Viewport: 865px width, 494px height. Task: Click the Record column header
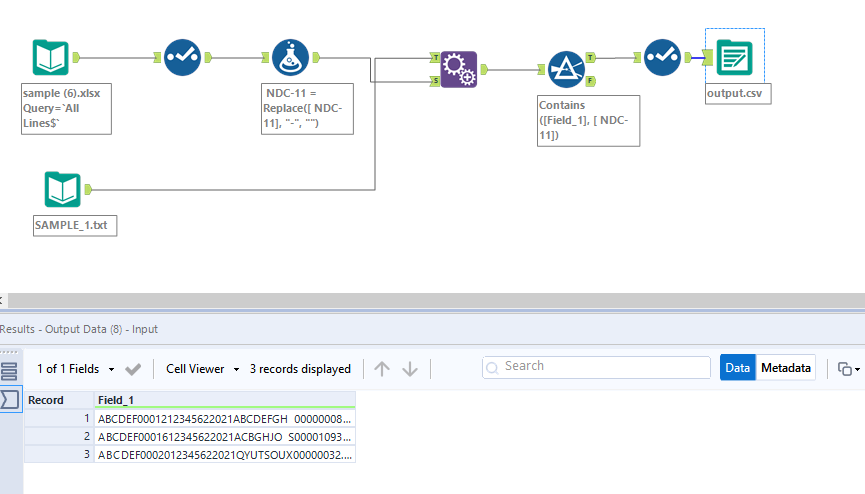[x=59, y=400]
